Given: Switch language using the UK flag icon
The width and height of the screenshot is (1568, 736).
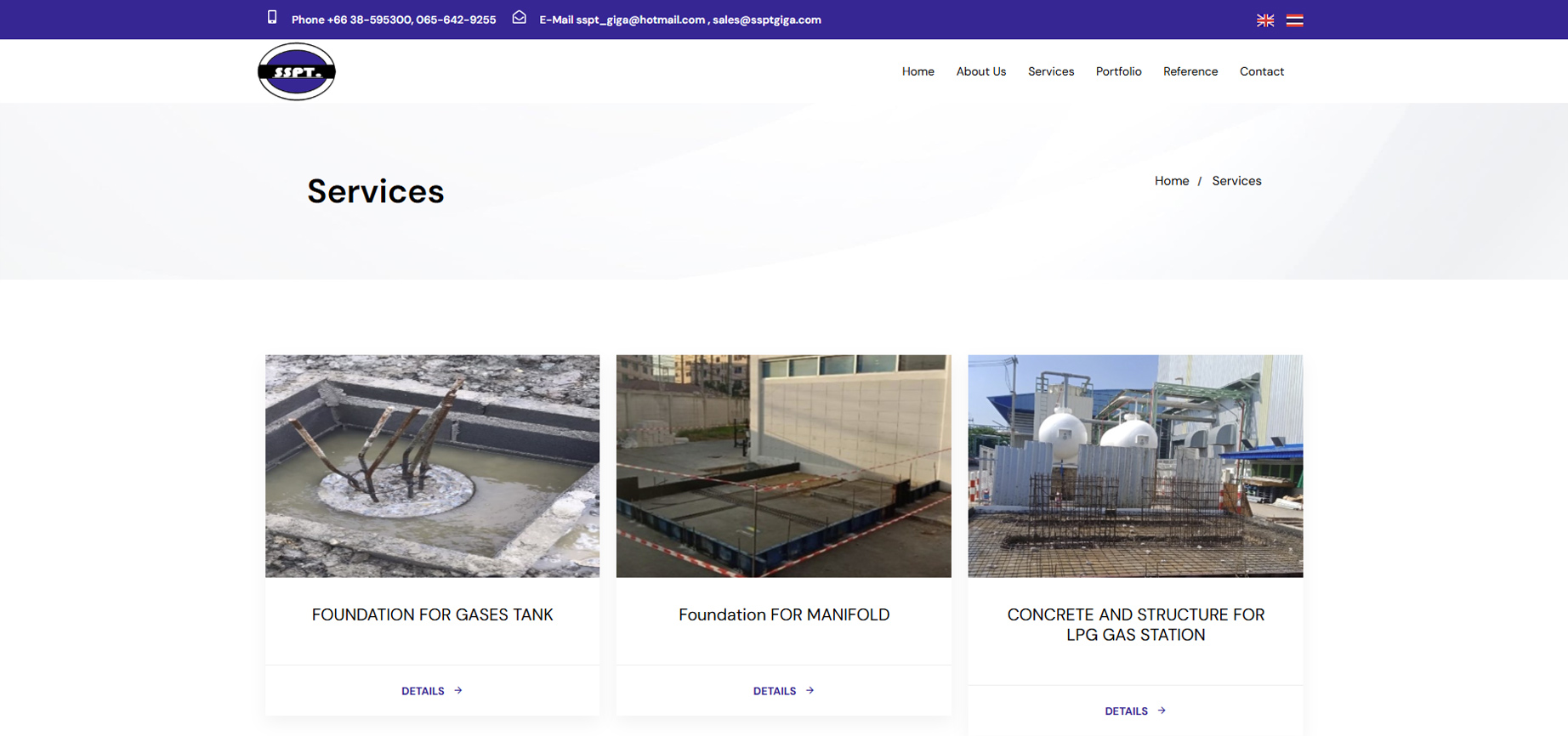Looking at the screenshot, I should [1264, 20].
